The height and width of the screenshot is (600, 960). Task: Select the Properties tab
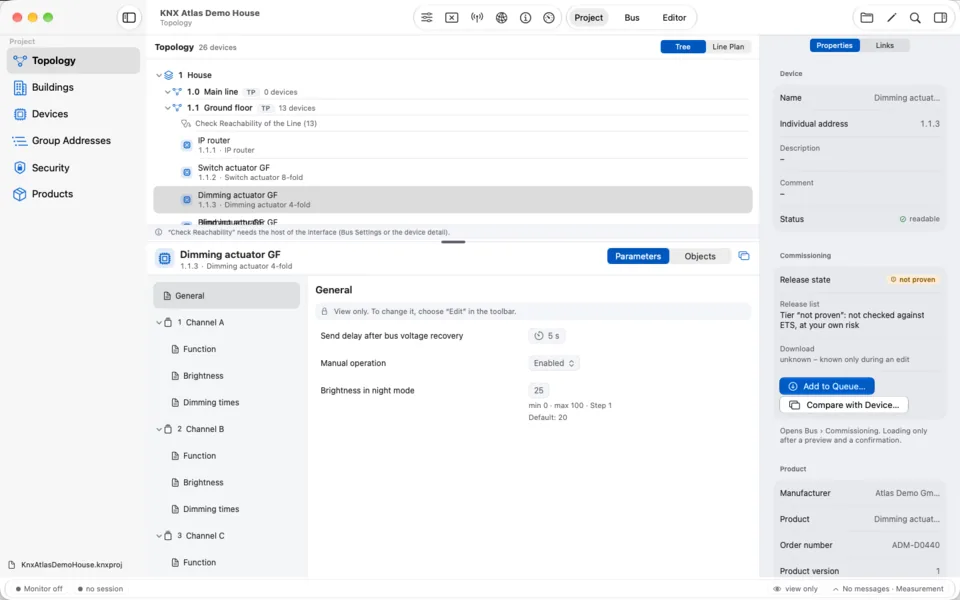point(834,45)
